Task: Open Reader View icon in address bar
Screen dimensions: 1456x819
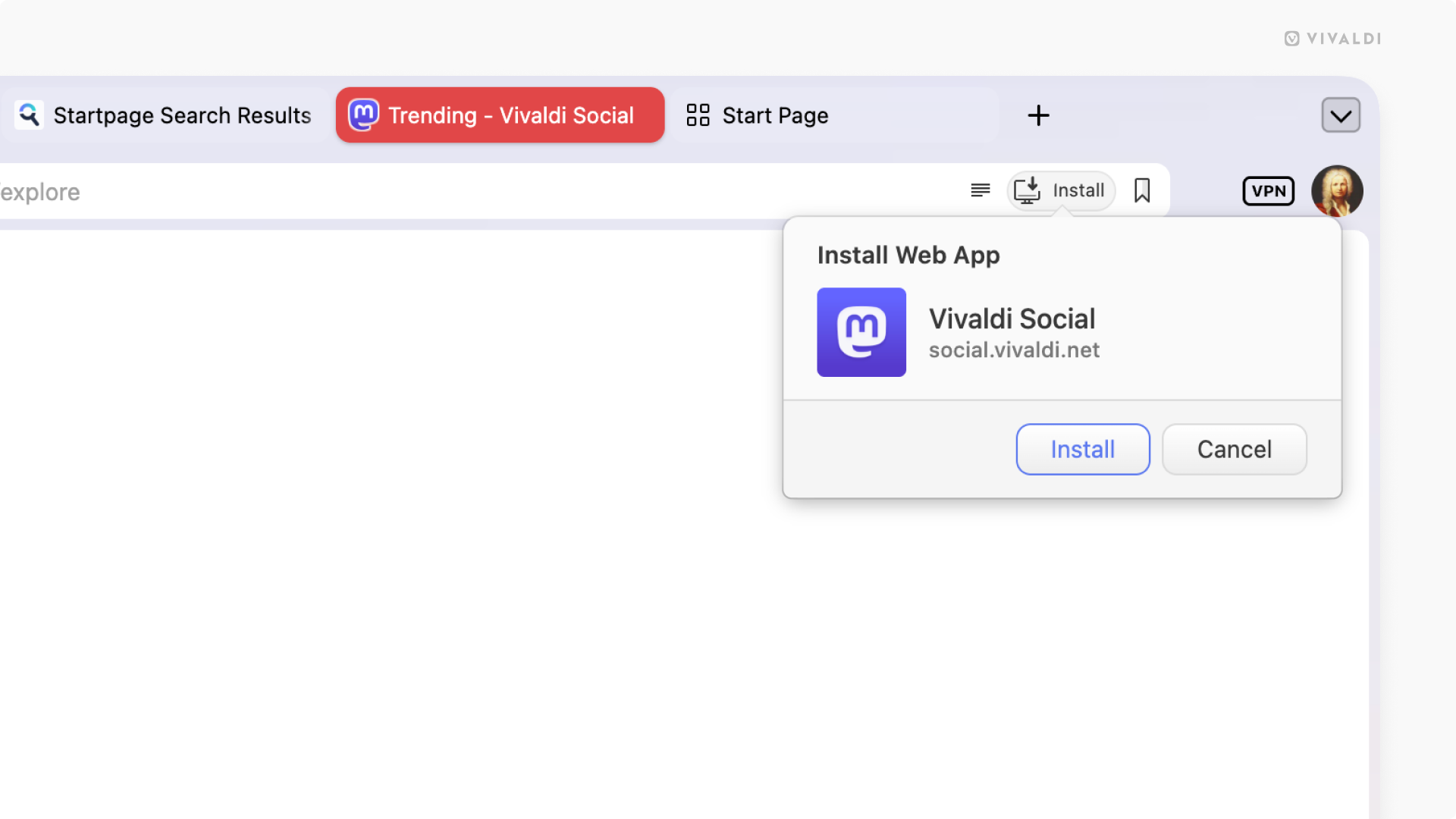Action: pos(981,190)
